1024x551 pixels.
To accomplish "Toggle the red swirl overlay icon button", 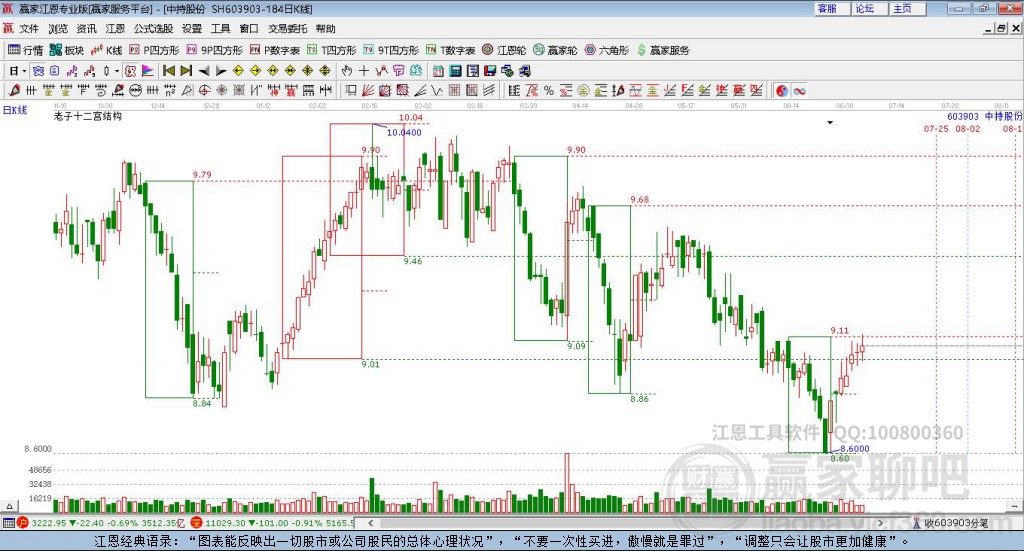I will [130, 71].
